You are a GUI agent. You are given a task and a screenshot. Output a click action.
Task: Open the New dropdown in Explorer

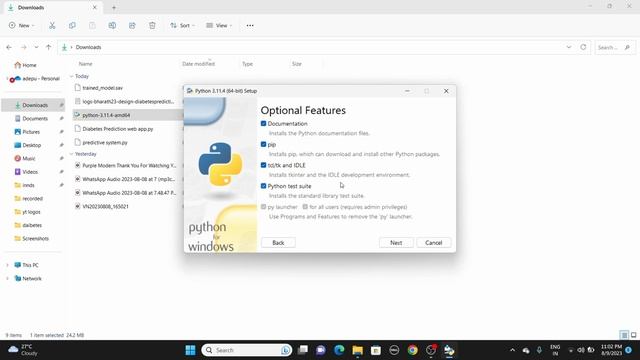point(22,25)
